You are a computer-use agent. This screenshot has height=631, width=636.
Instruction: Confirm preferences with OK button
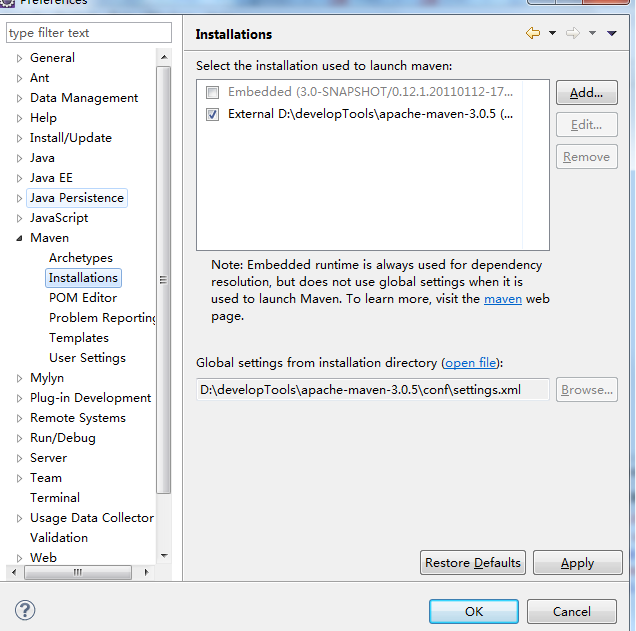click(x=474, y=612)
